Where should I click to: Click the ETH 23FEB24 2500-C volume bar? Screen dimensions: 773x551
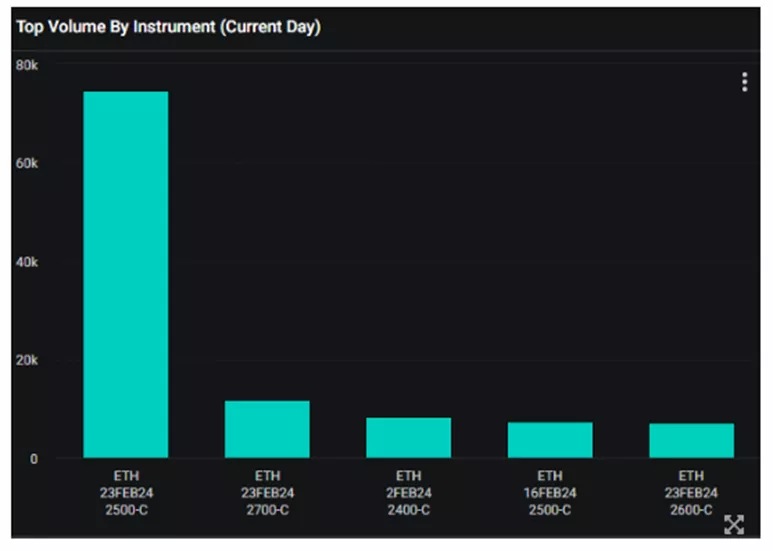coord(126,275)
